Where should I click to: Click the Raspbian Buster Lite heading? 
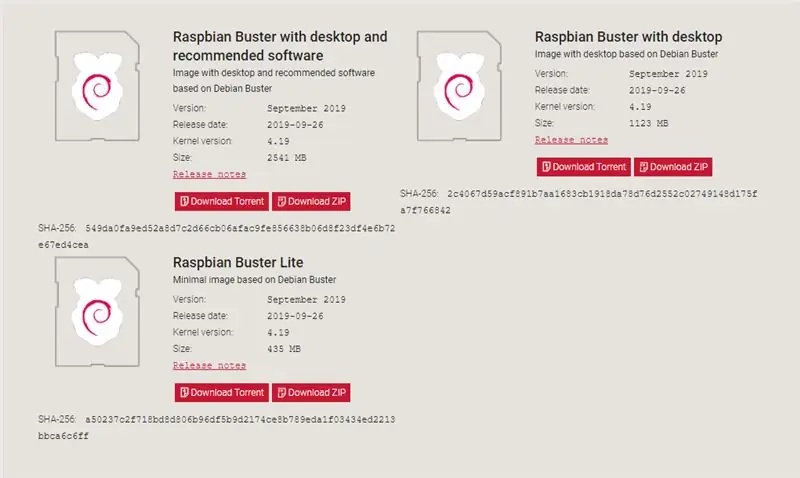tap(238, 262)
